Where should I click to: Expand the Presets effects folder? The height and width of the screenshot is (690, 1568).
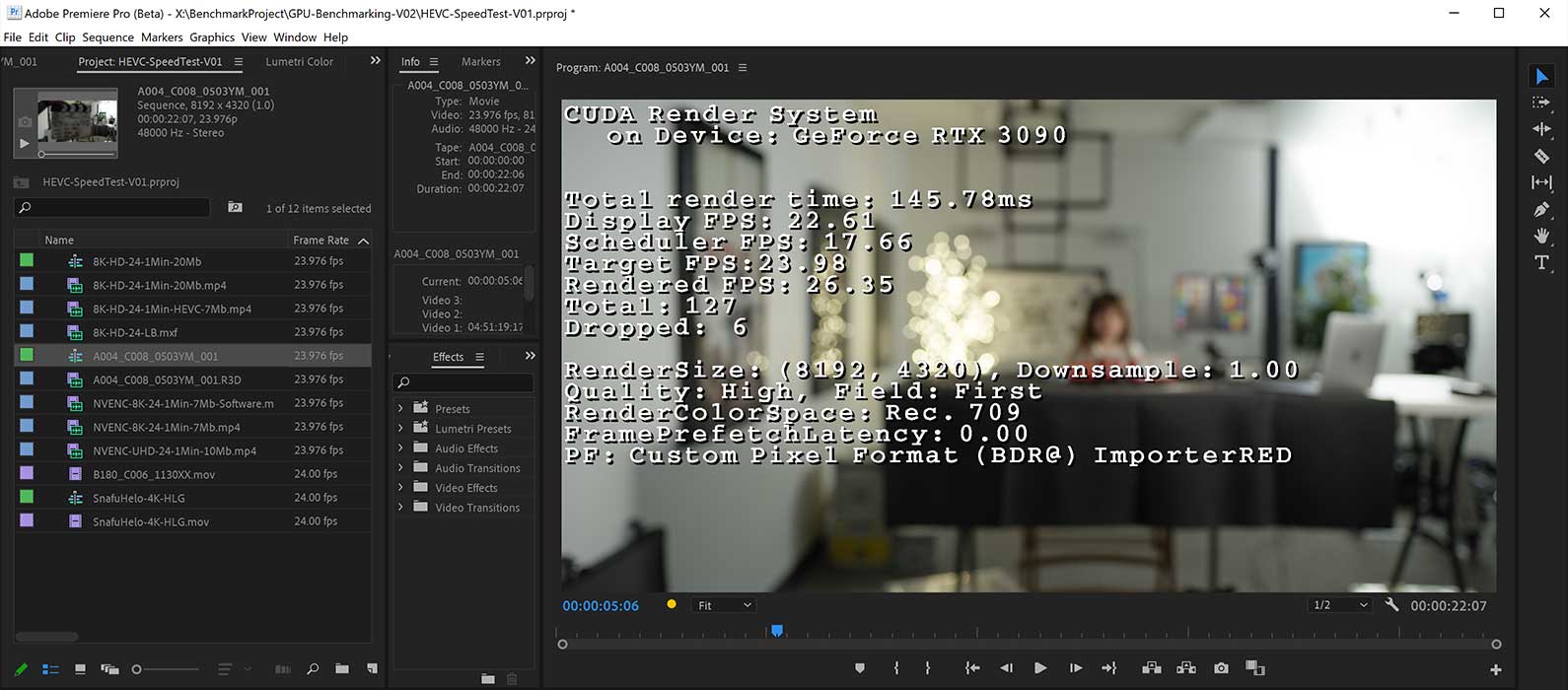pyautogui.click(x=400, y=408)
